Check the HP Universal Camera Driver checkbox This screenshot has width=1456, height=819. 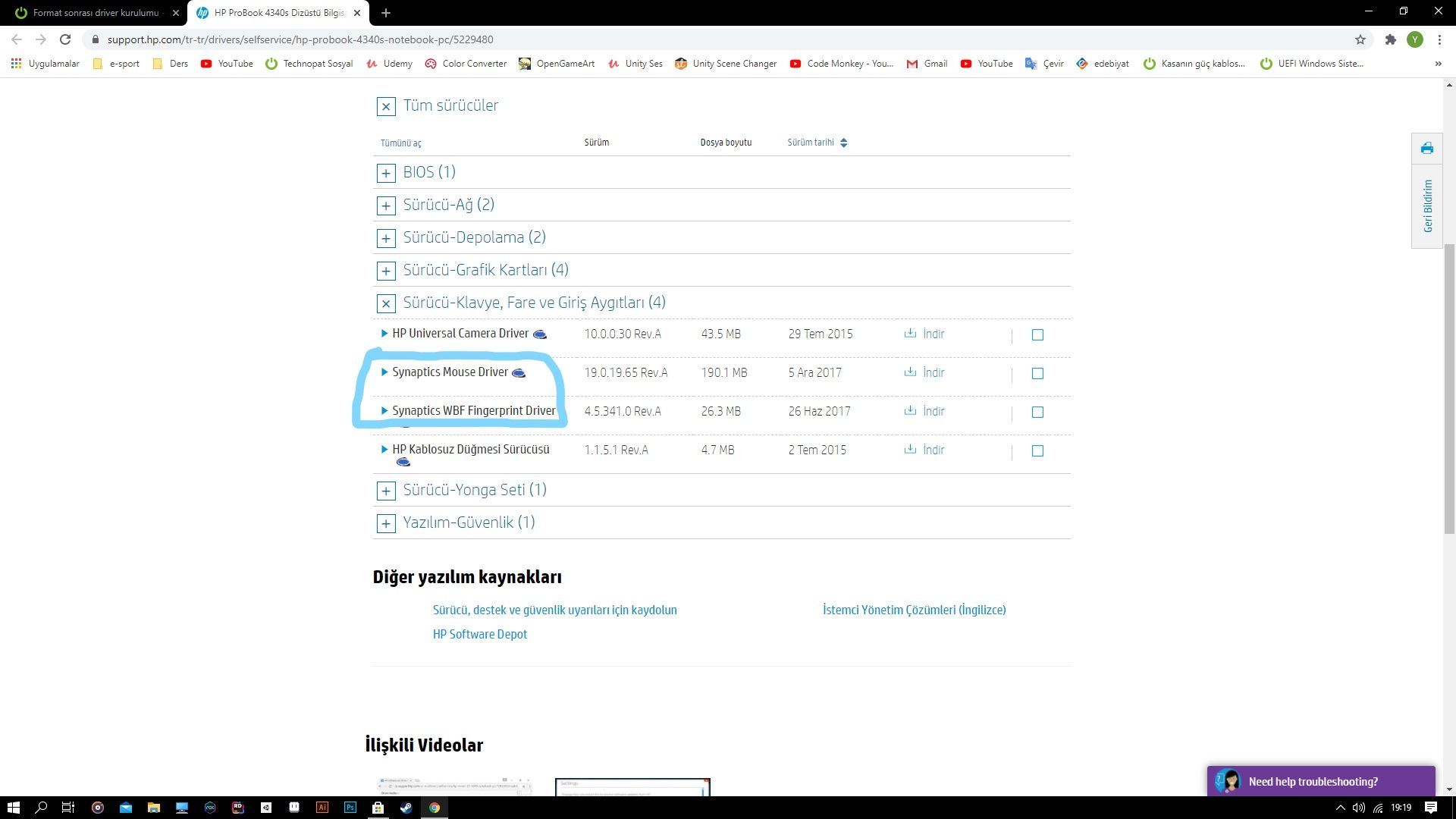coord(1037,334)
